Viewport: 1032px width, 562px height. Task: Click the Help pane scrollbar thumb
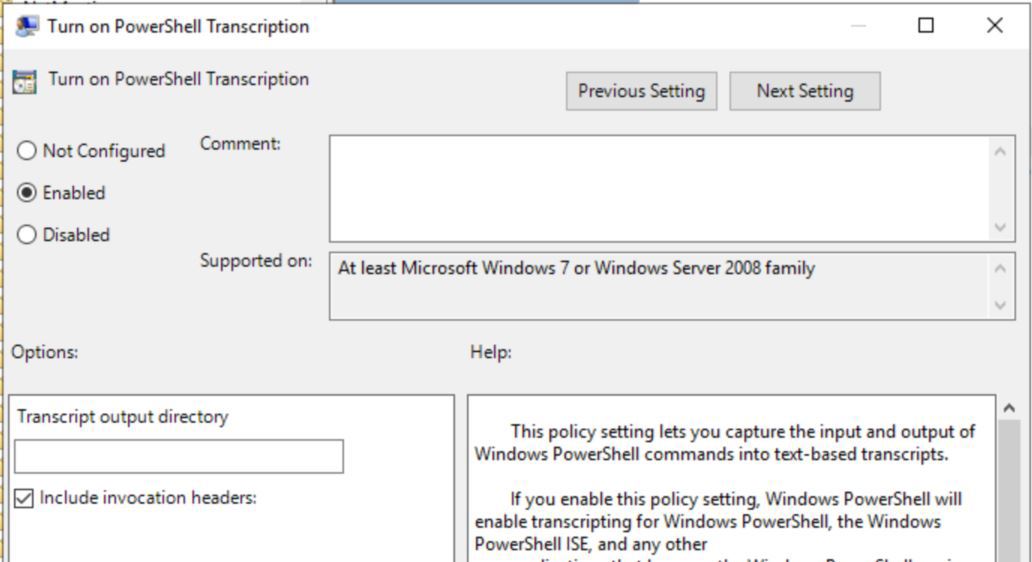[1009, 490]
